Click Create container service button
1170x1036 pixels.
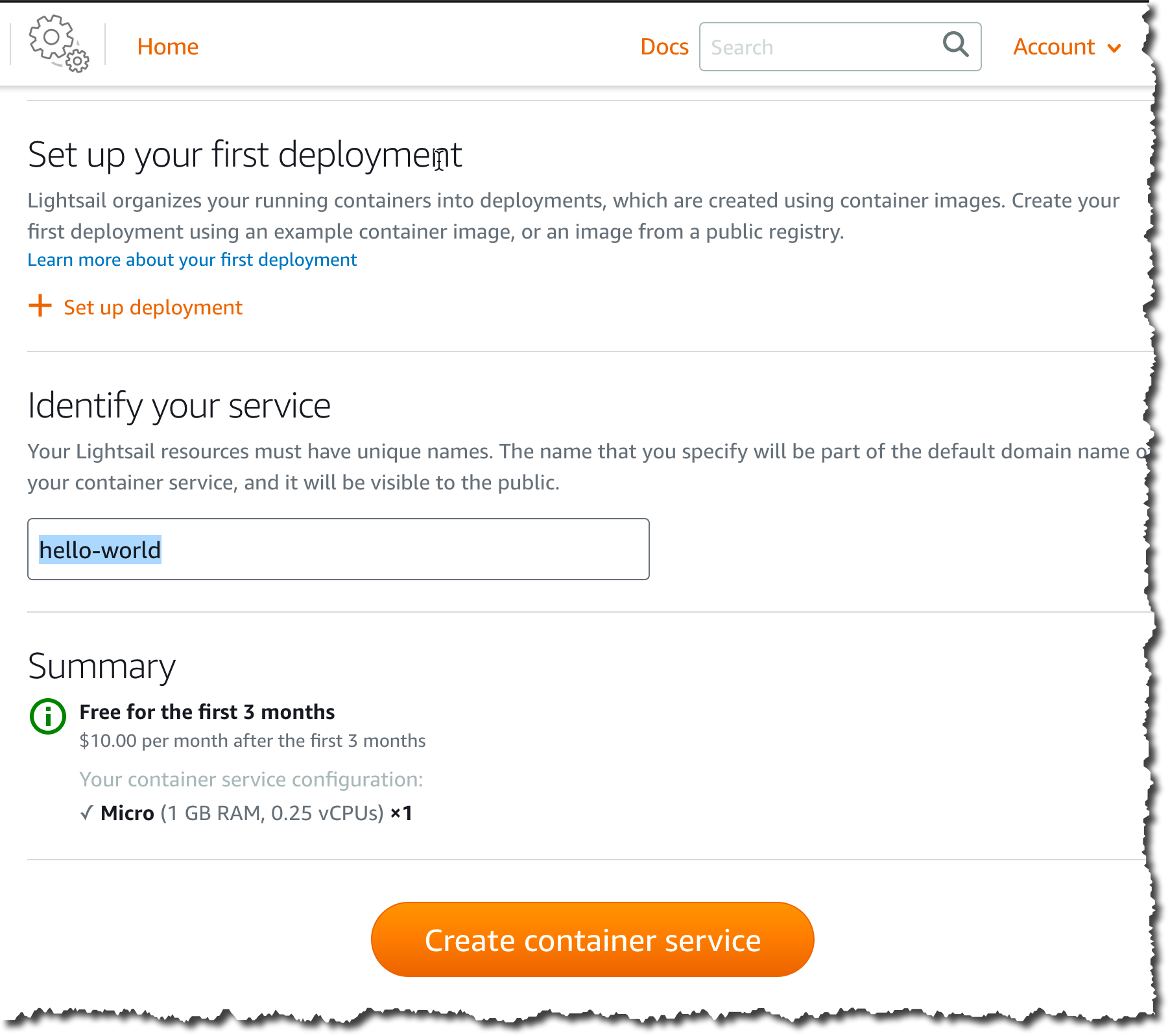592,939
